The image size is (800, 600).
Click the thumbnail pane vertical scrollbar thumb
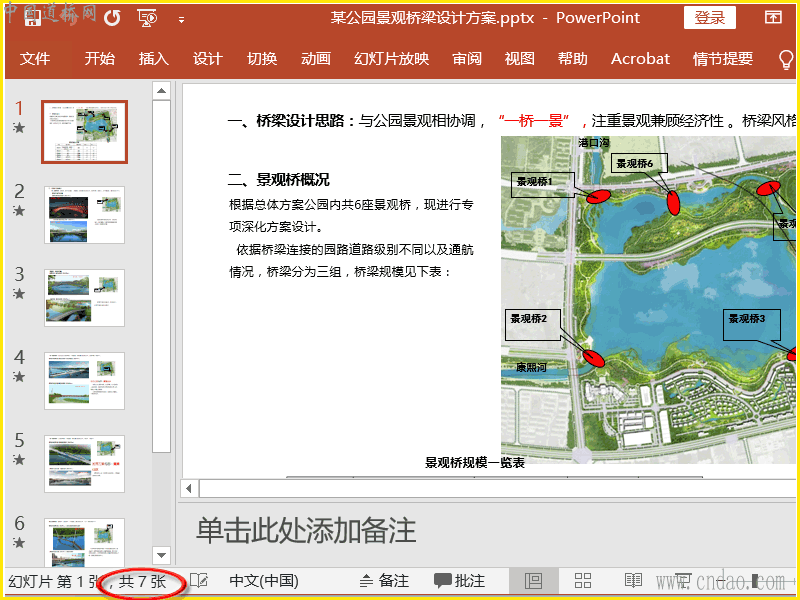click(161, 276)
